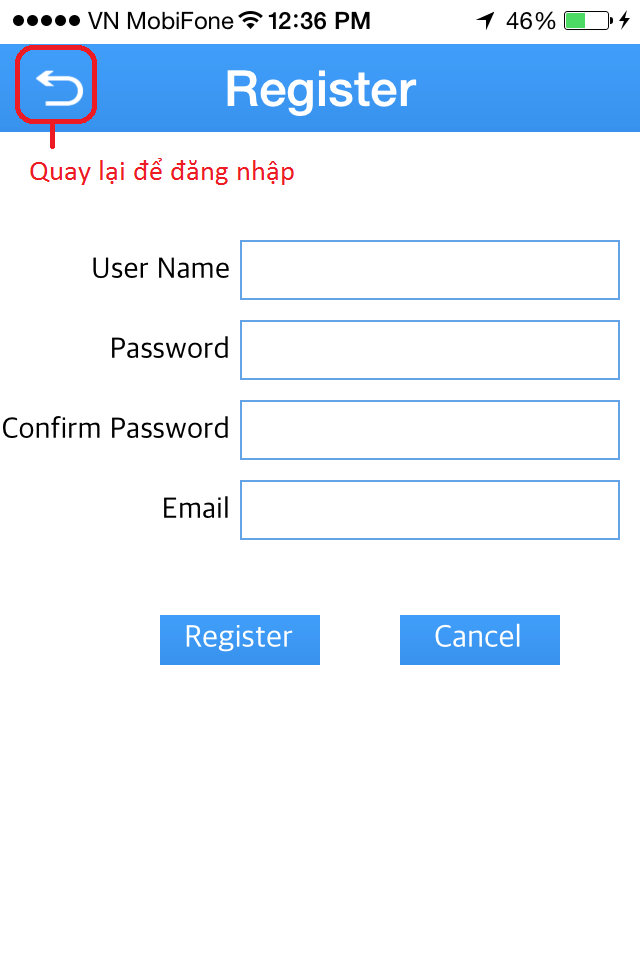Image resolution: width=640 pixels, height=960 pixels.
Task: Click the Email label text
Action: click(196, 508)
